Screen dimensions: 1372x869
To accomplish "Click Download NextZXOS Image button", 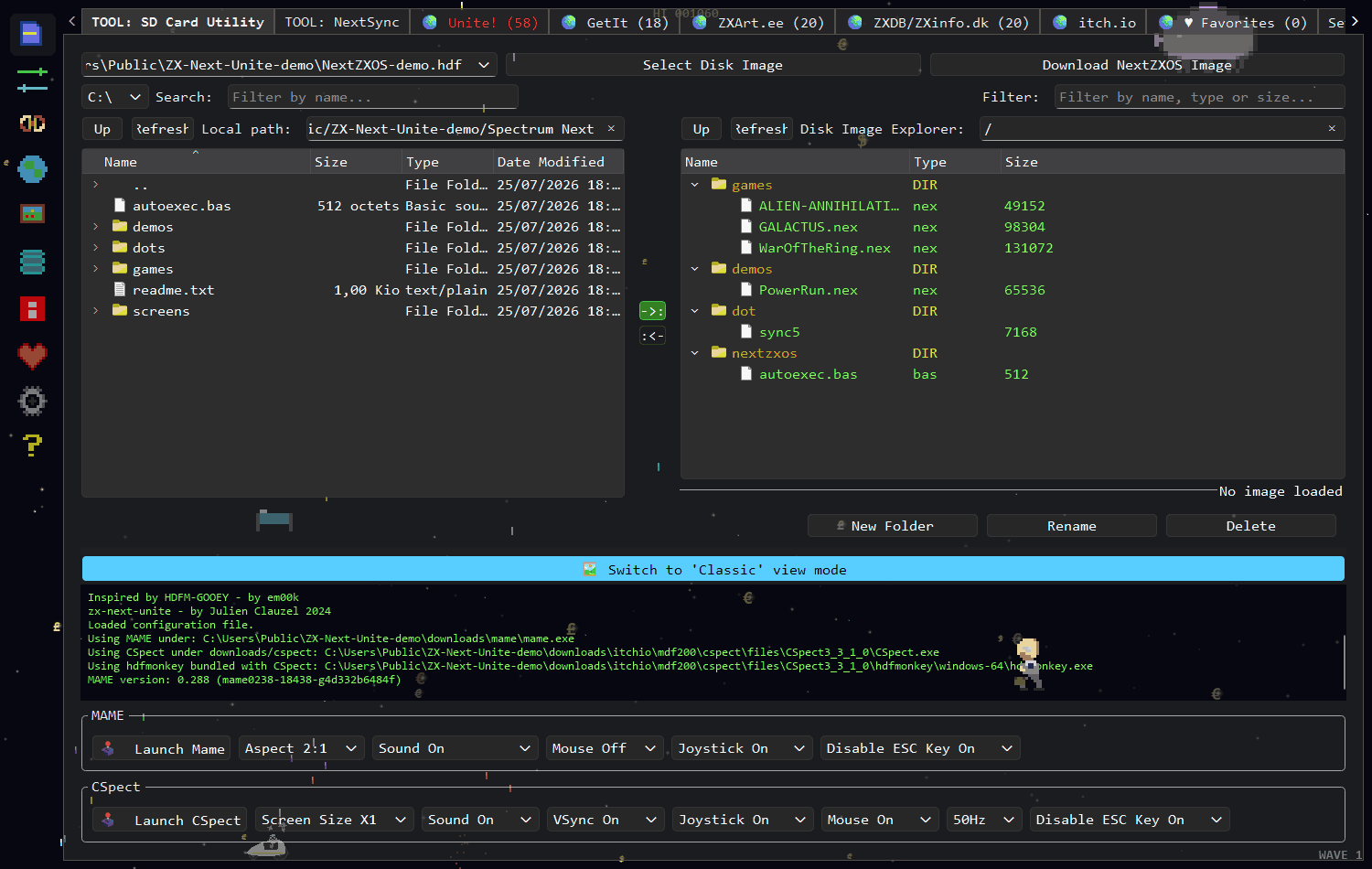I will click(x=1137, y=65).
